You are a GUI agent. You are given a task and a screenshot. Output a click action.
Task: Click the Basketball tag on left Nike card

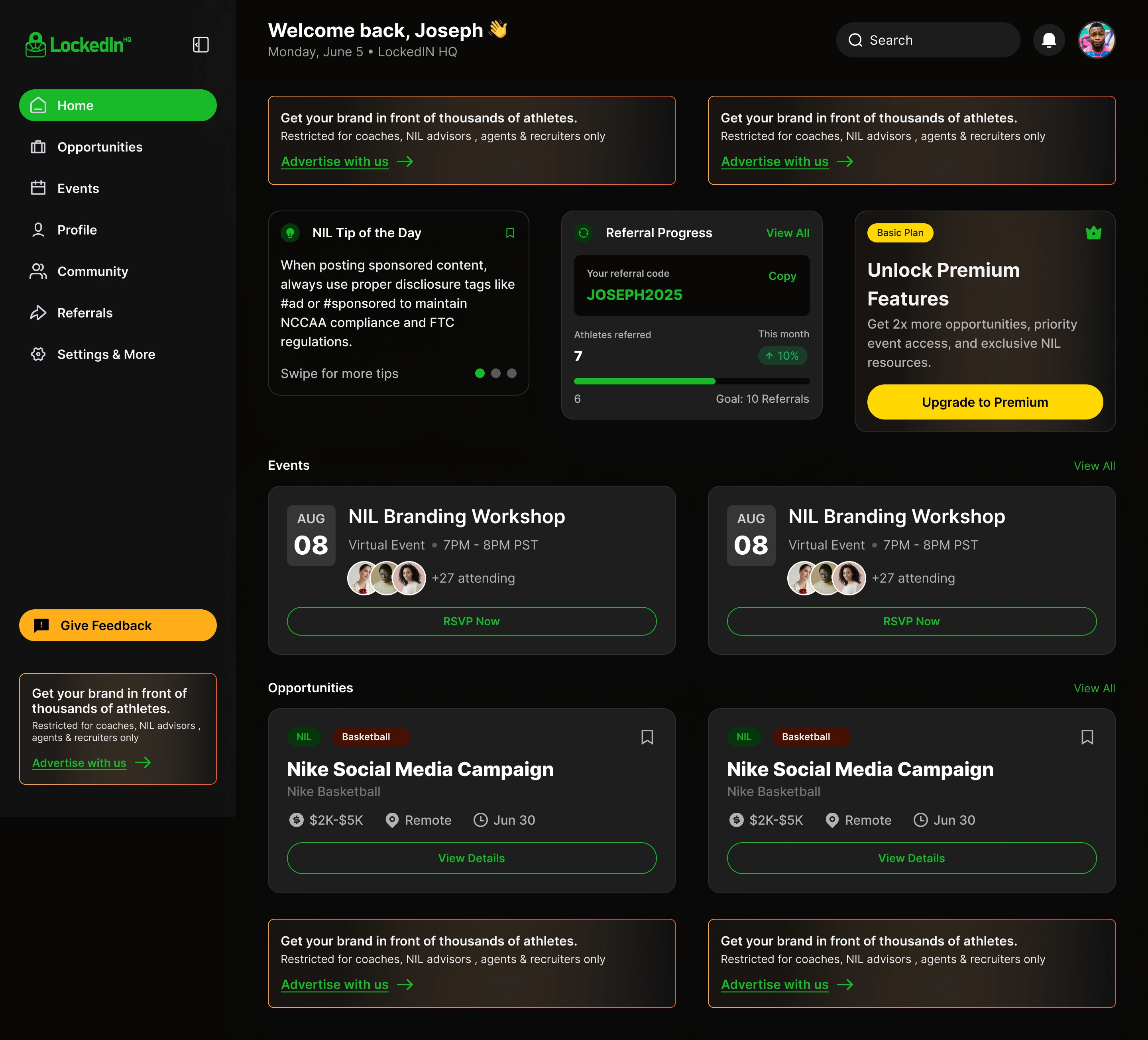click(x=371, y=737)
